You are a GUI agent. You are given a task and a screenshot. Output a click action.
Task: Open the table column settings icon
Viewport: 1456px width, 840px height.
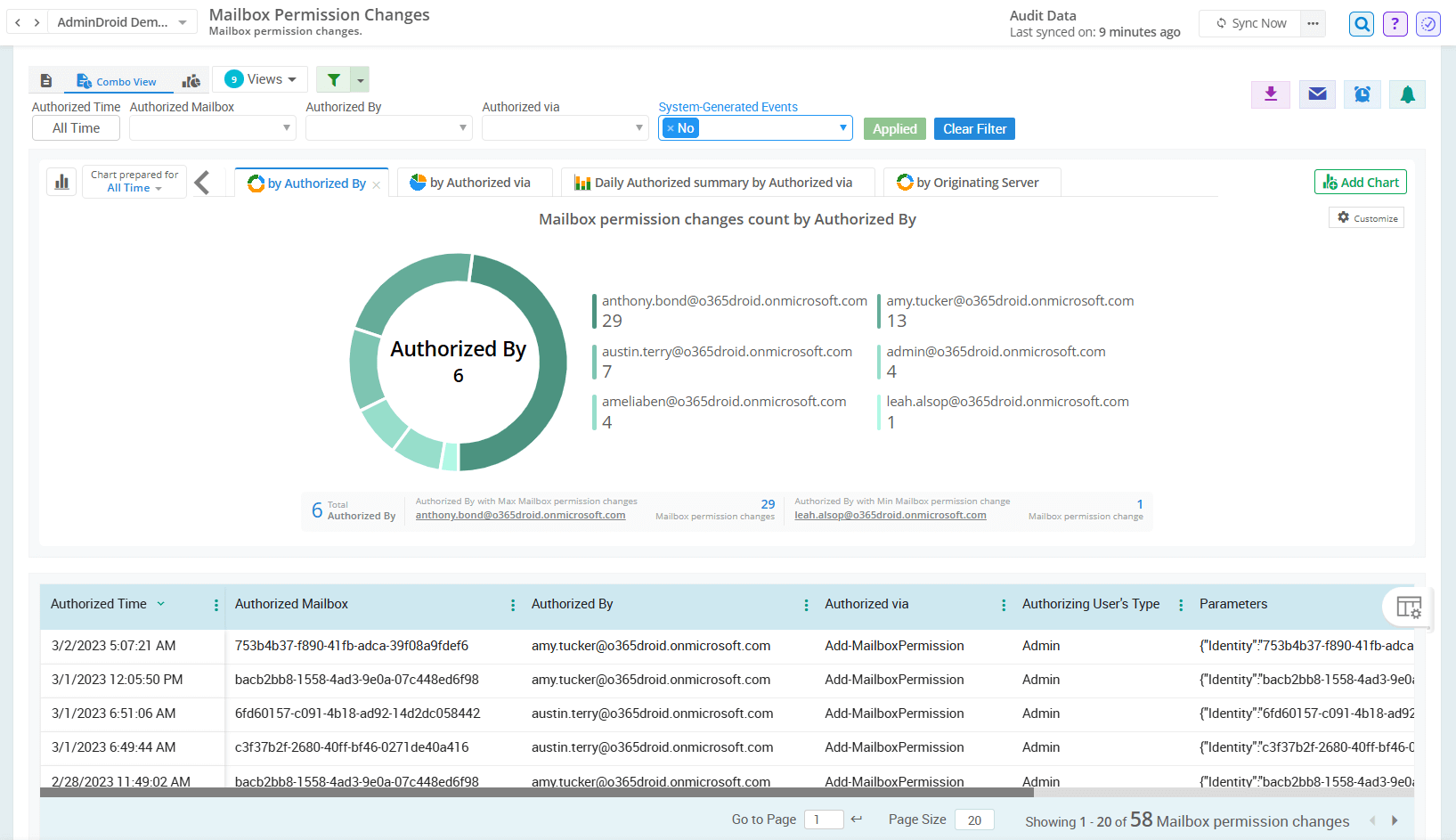coord(1408,608)
